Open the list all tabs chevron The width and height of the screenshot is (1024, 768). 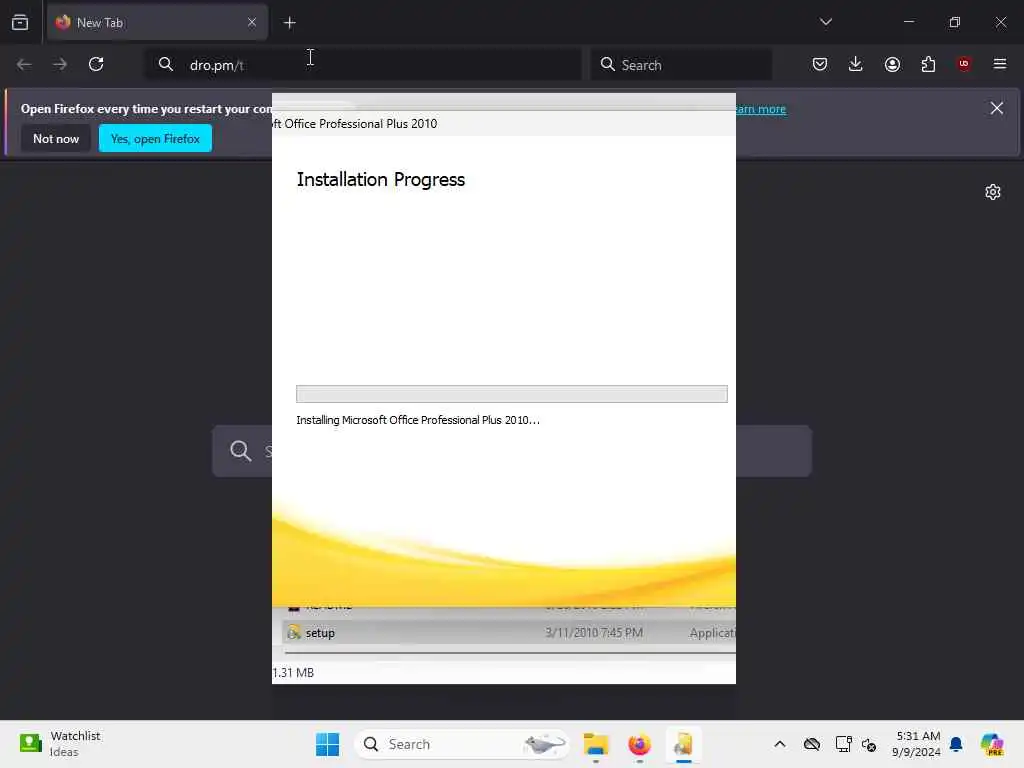[x=825, y=22]
